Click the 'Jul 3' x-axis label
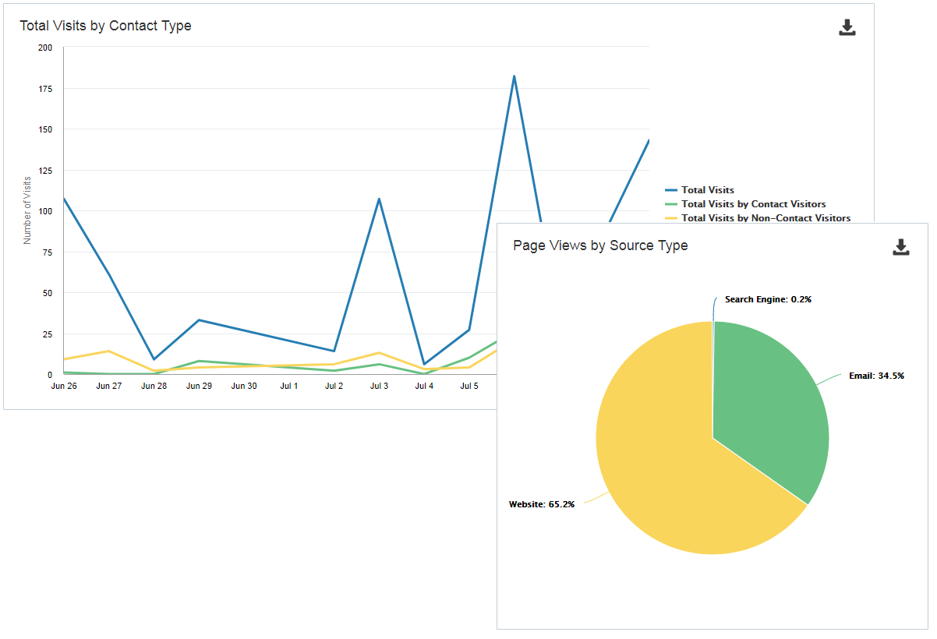The height and width of the screenshot is (639, 937). pos(379,386)
